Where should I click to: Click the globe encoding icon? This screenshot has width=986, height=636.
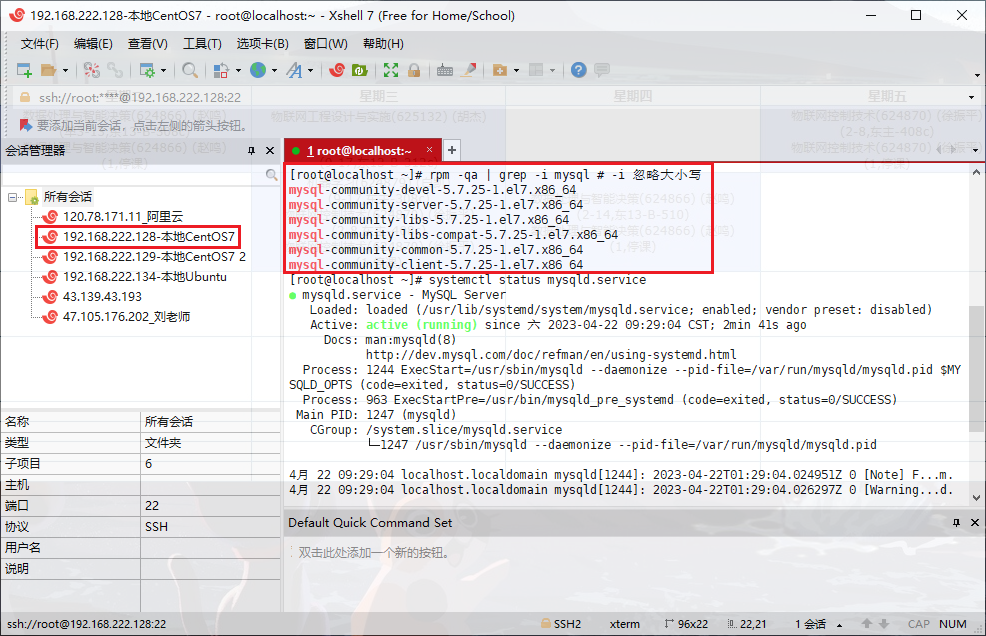coord(258,70)
